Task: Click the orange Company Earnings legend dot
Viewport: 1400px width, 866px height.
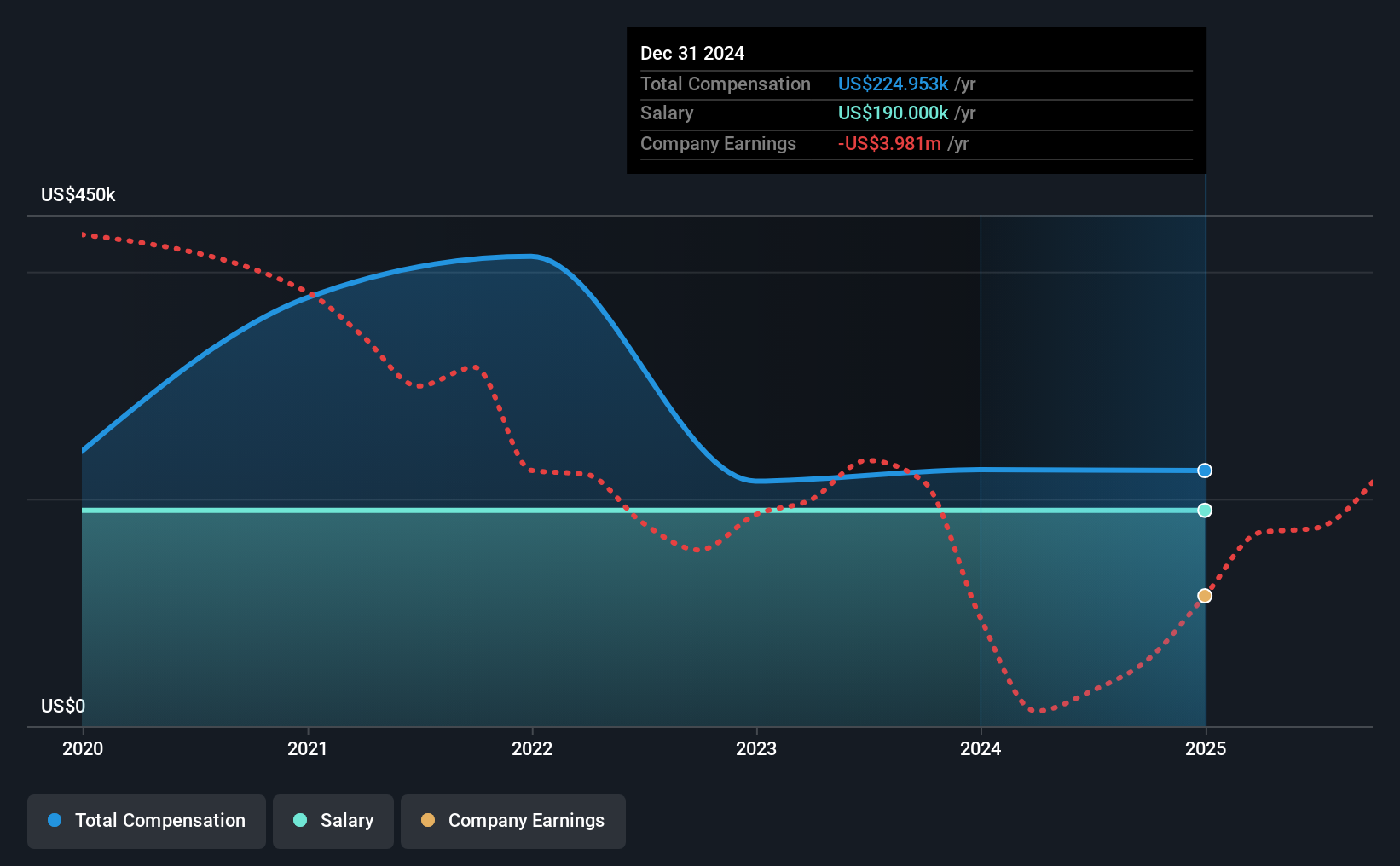Action: [x=428, y=820]
